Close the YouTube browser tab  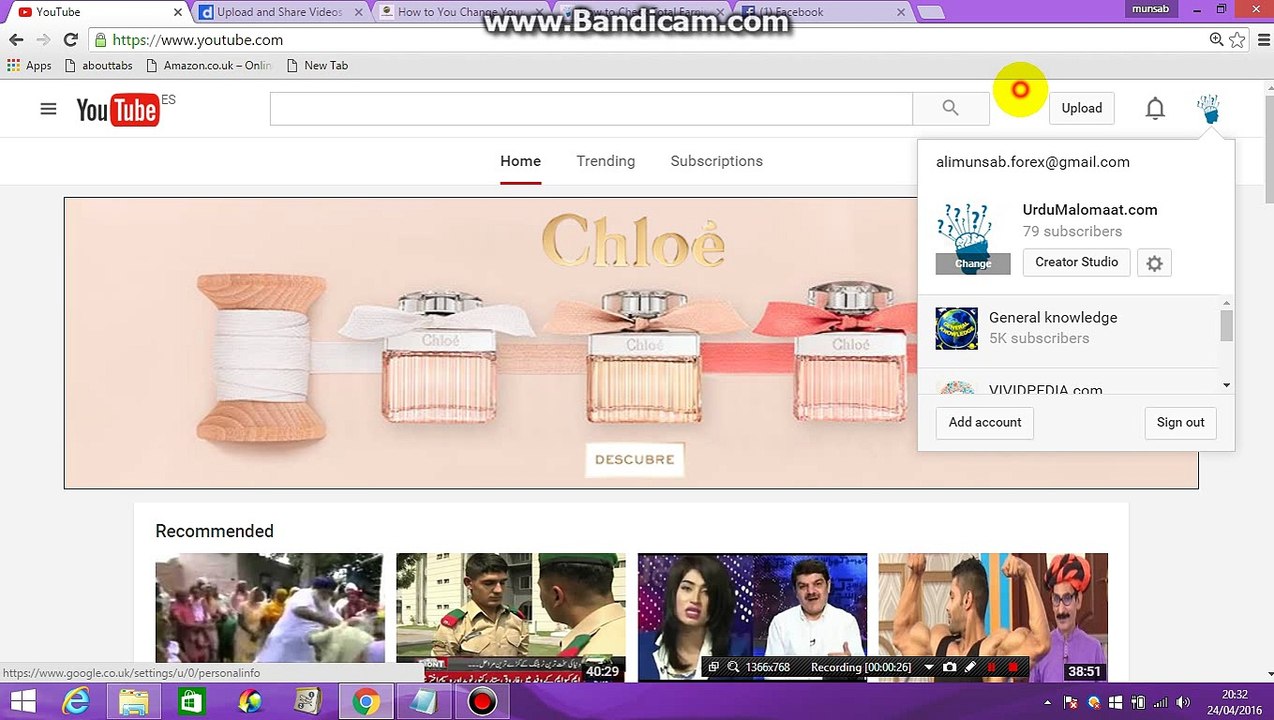pyautogui.click(x=178, y=12)
